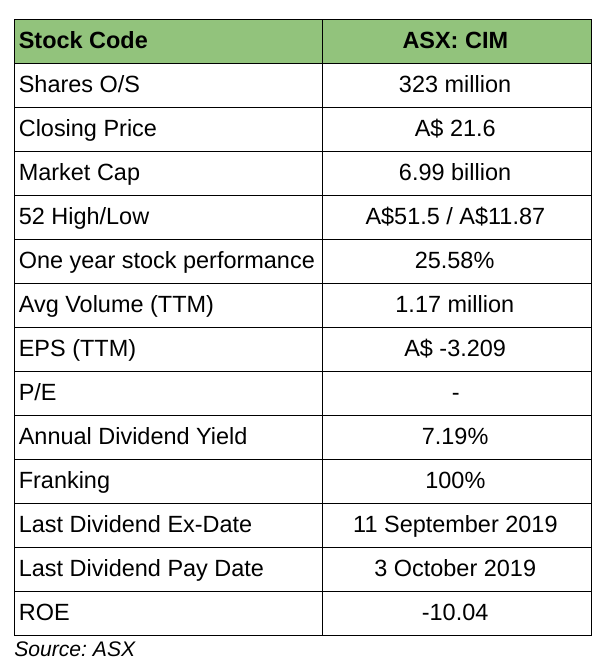The height and width of the screenshot is (664, 604).
Task: Select the 323 million value cell
Action: coord(455,85)
